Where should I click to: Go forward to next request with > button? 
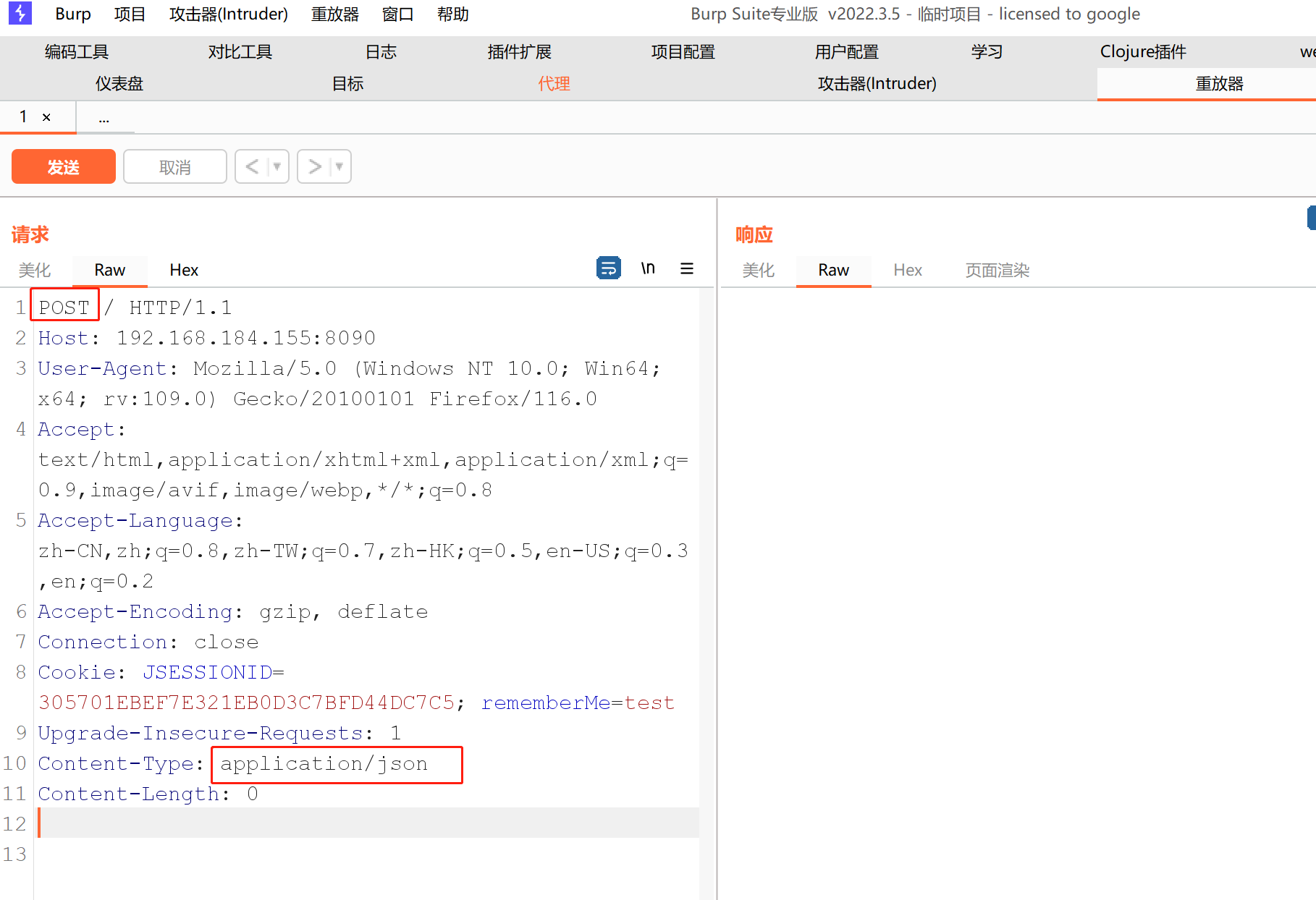(x=314, y=166)
